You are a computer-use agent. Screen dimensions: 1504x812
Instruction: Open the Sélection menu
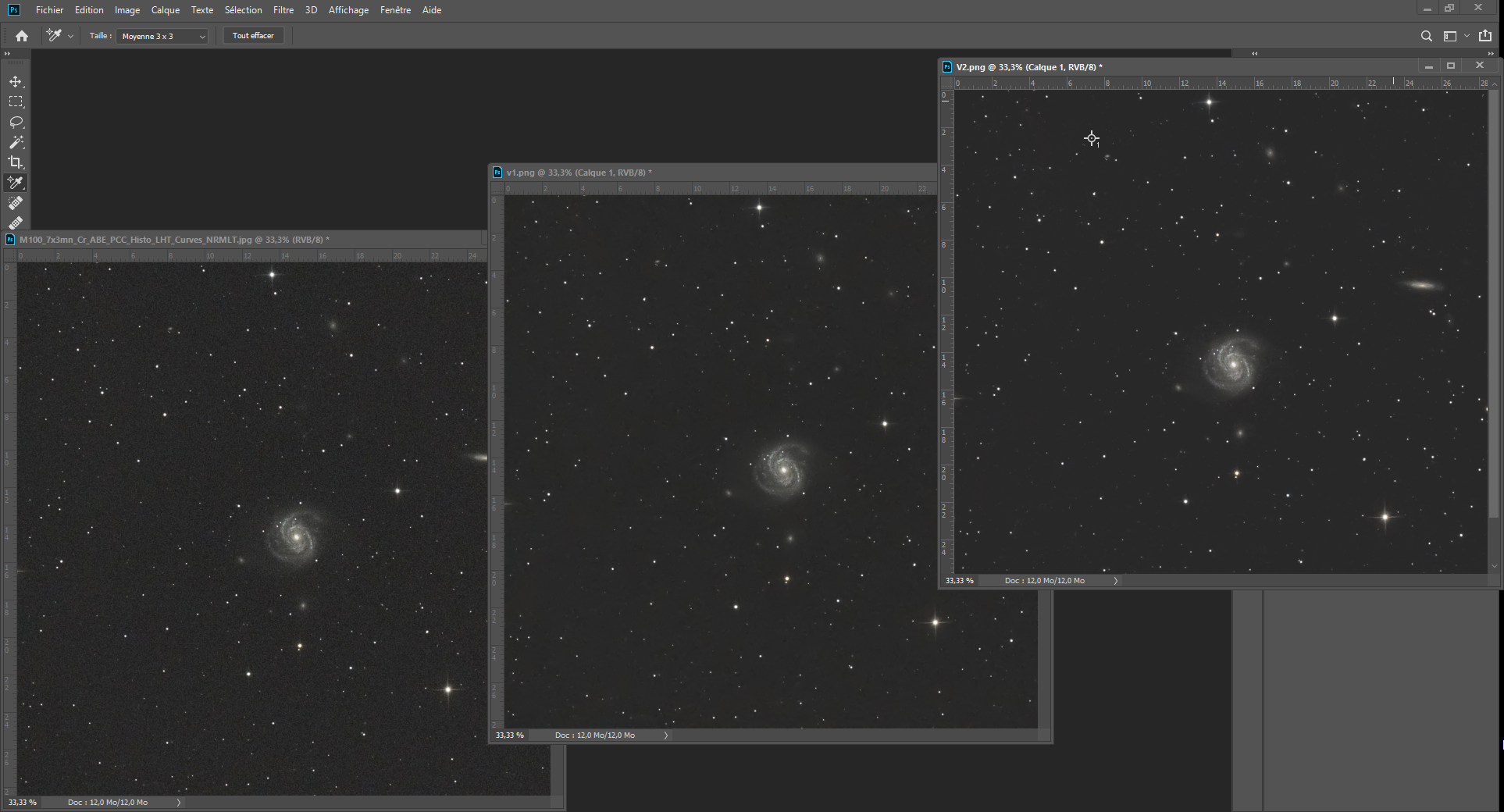(243, 10)
